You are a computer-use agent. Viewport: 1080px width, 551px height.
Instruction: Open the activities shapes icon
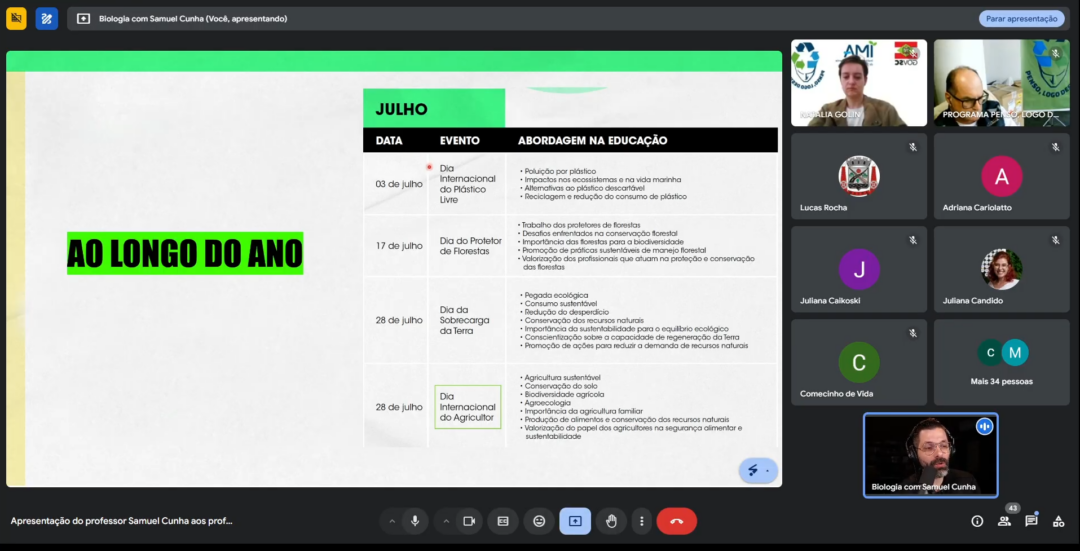(1059, 521)
